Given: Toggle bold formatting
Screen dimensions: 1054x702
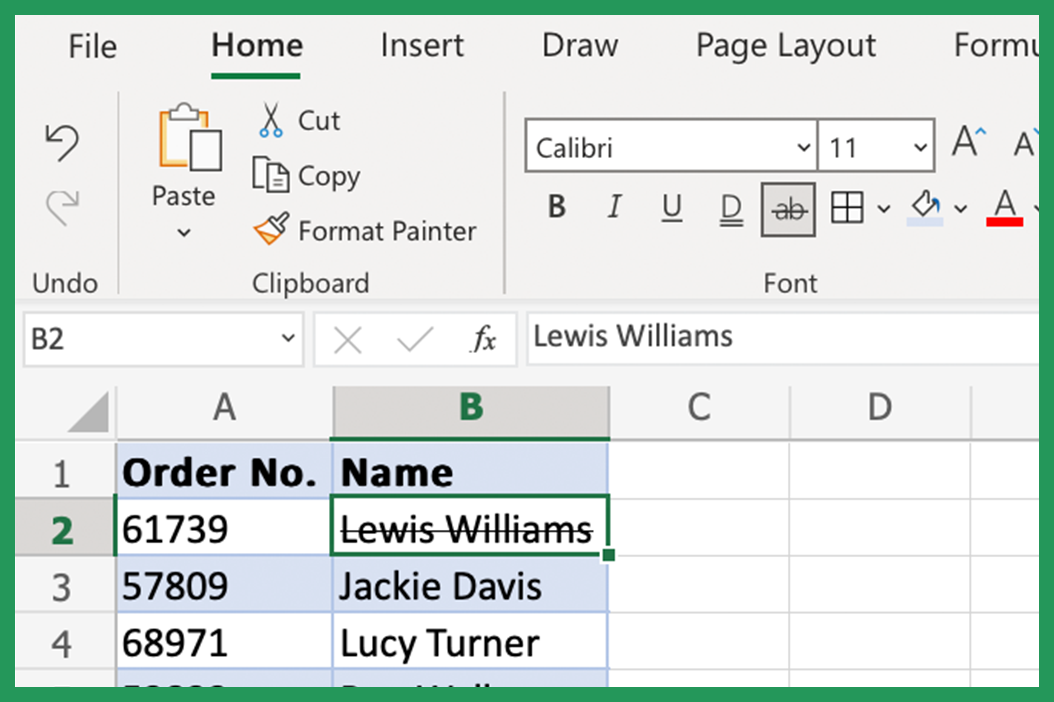Looking at the screenshot, I should point(556,208).
